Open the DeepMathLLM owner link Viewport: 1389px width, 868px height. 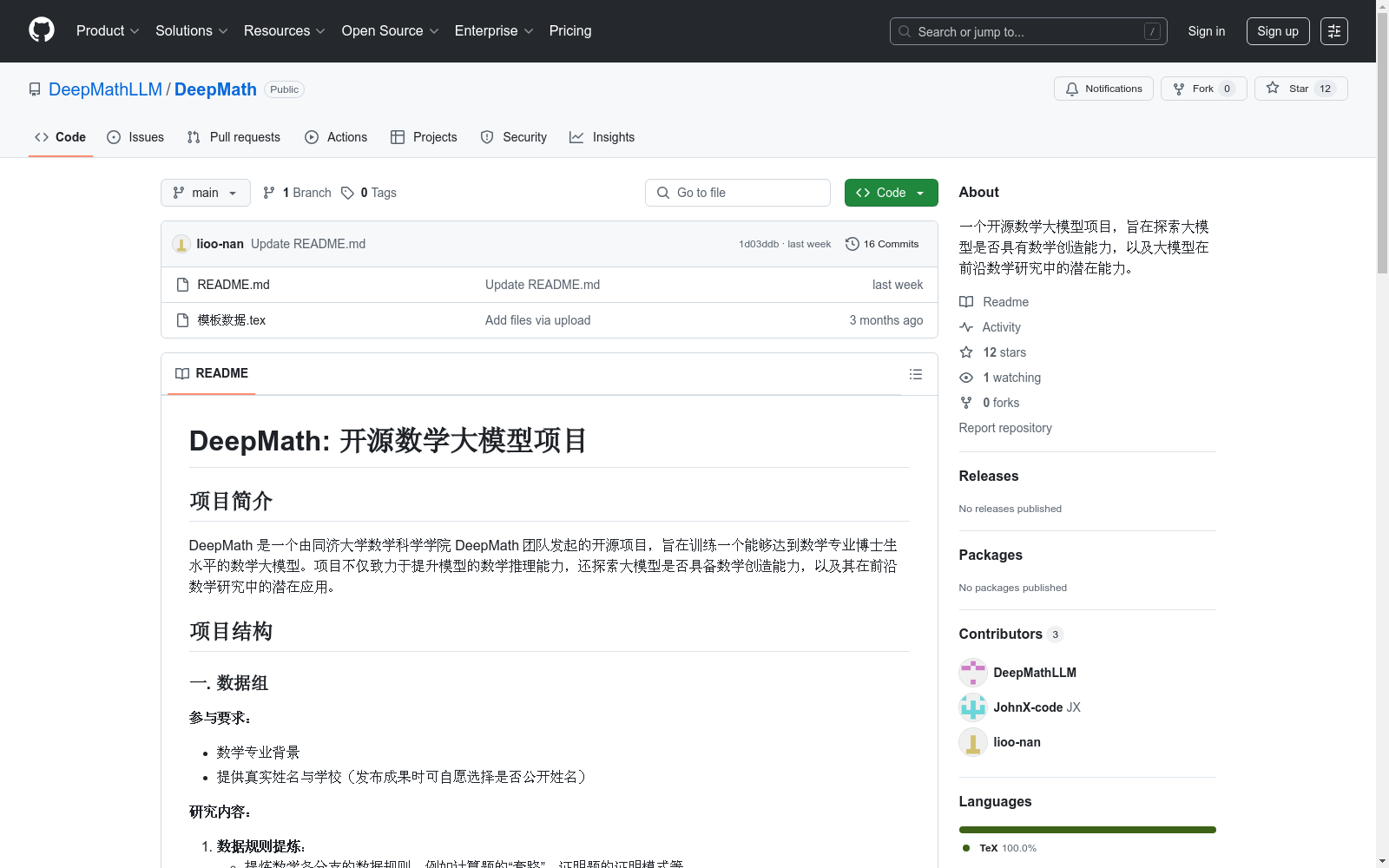coord(105,89)
